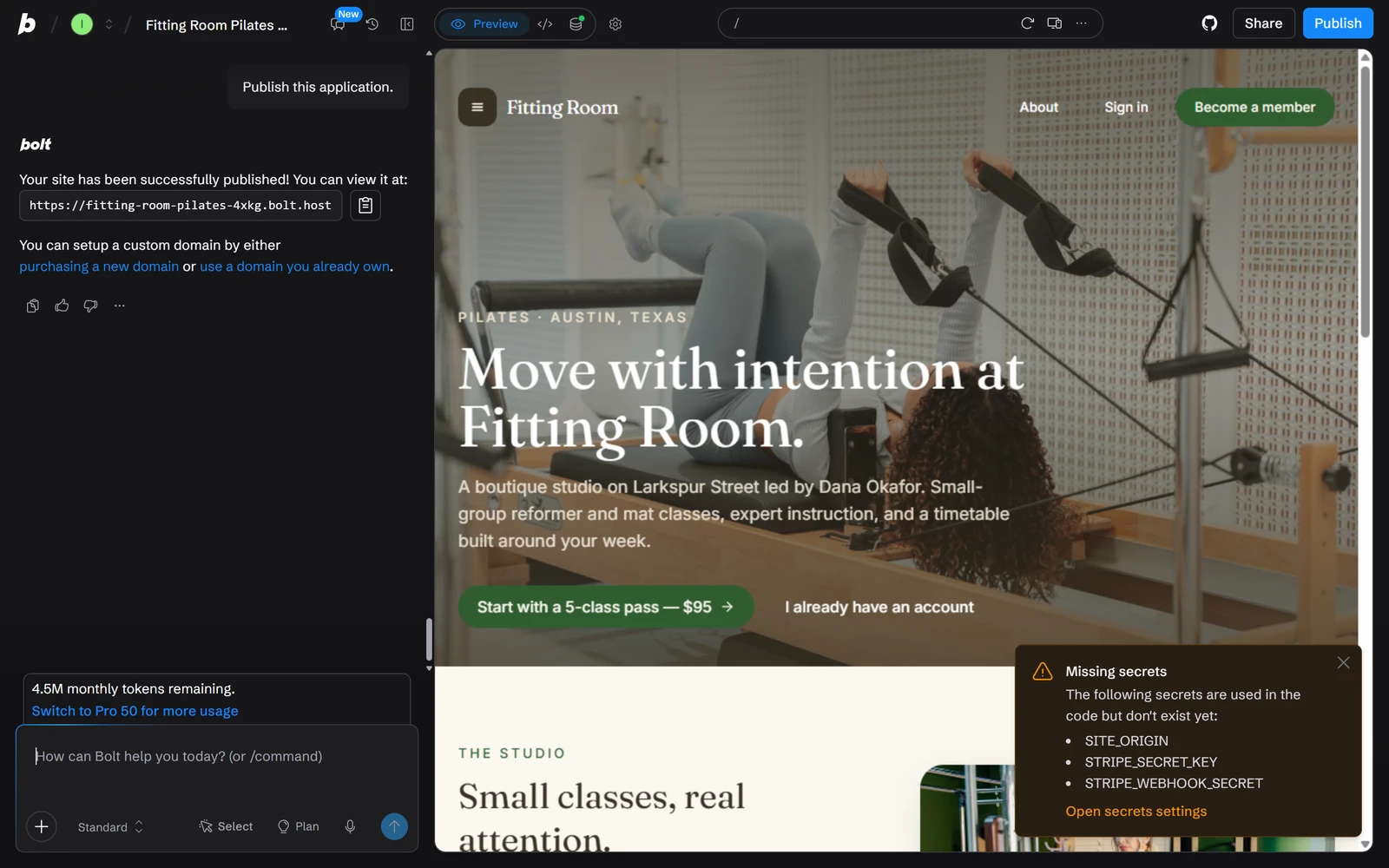Open GitHub integration icon
The image size is (1389, 868).
coord(1209,23)
